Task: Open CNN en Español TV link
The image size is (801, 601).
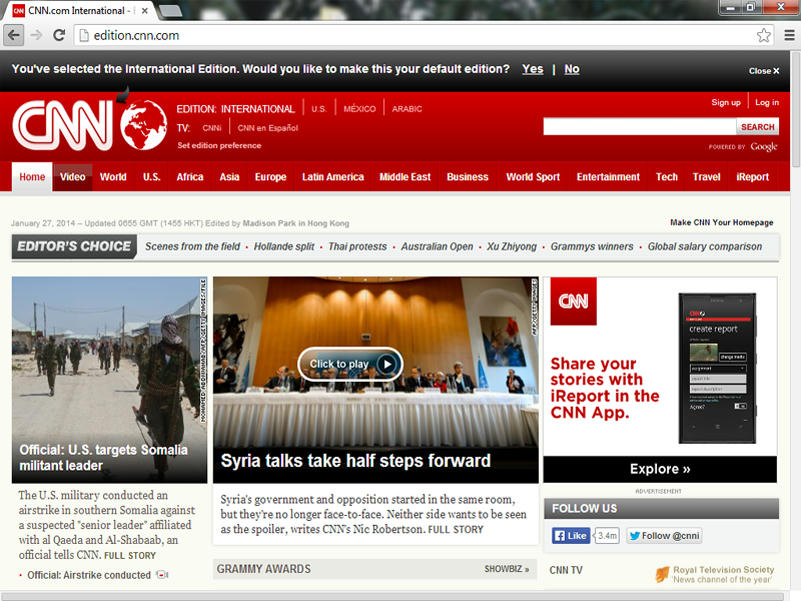Action: [268, 128]
